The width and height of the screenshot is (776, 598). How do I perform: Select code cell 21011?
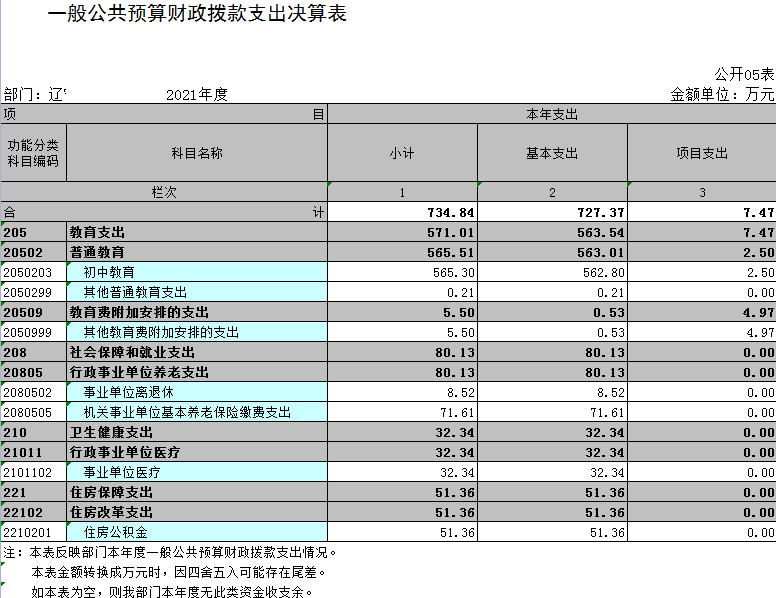click(x=33, y=452)
